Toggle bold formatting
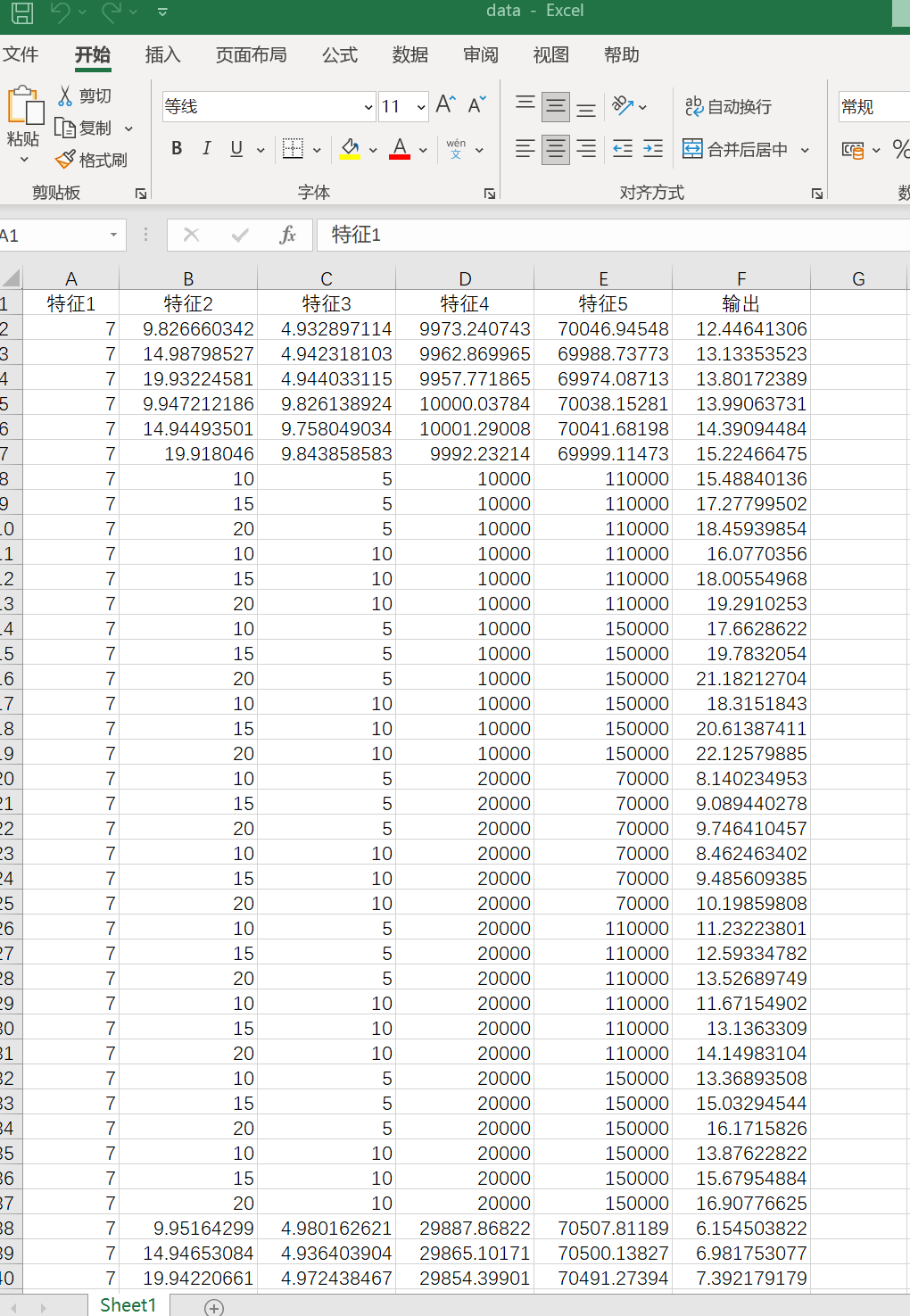This screenshot has height=1316, width=910. point(177,149)
